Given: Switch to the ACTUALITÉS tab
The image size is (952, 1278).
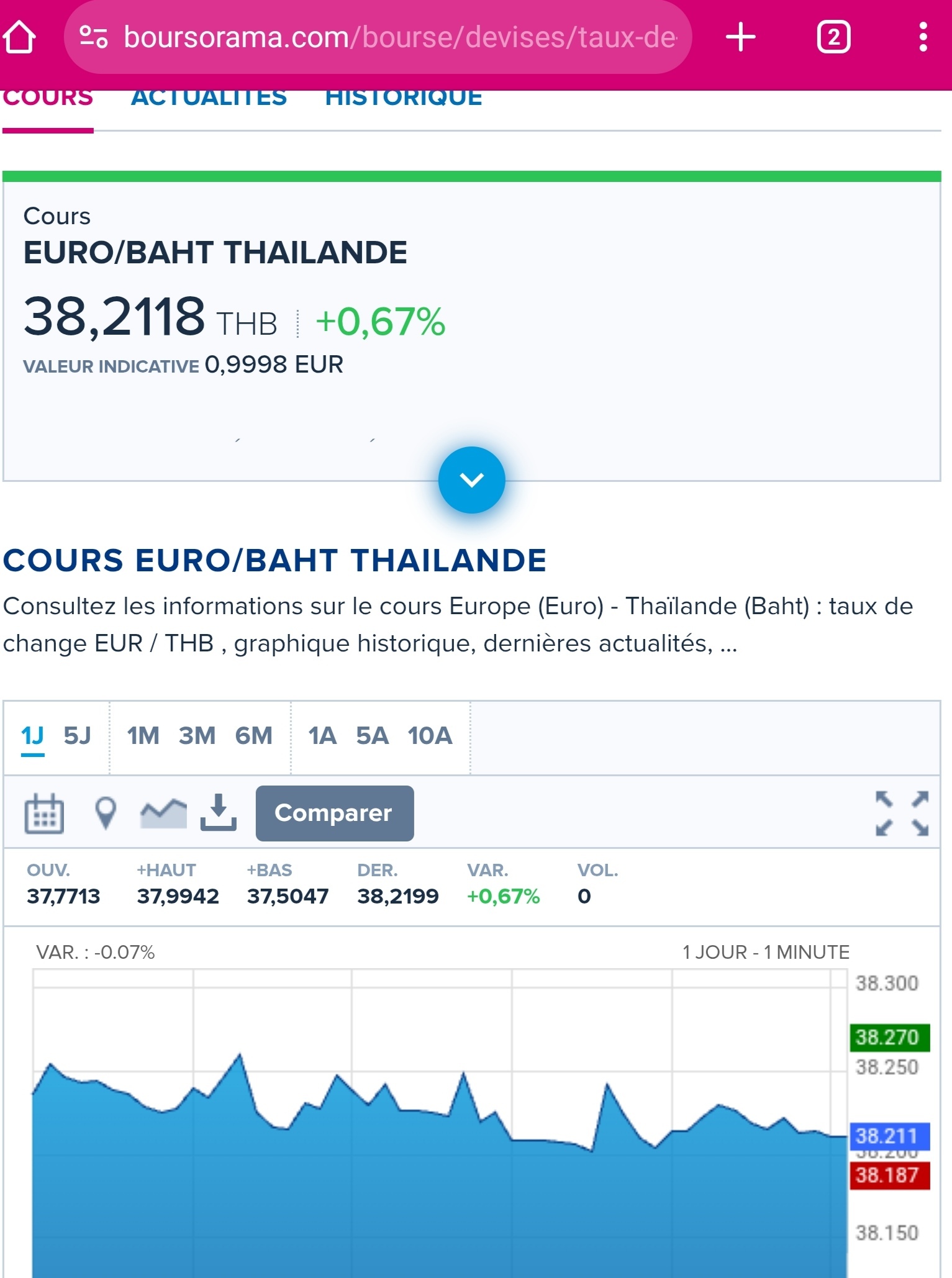Looking at the screenshot, I should click(209, 98).
